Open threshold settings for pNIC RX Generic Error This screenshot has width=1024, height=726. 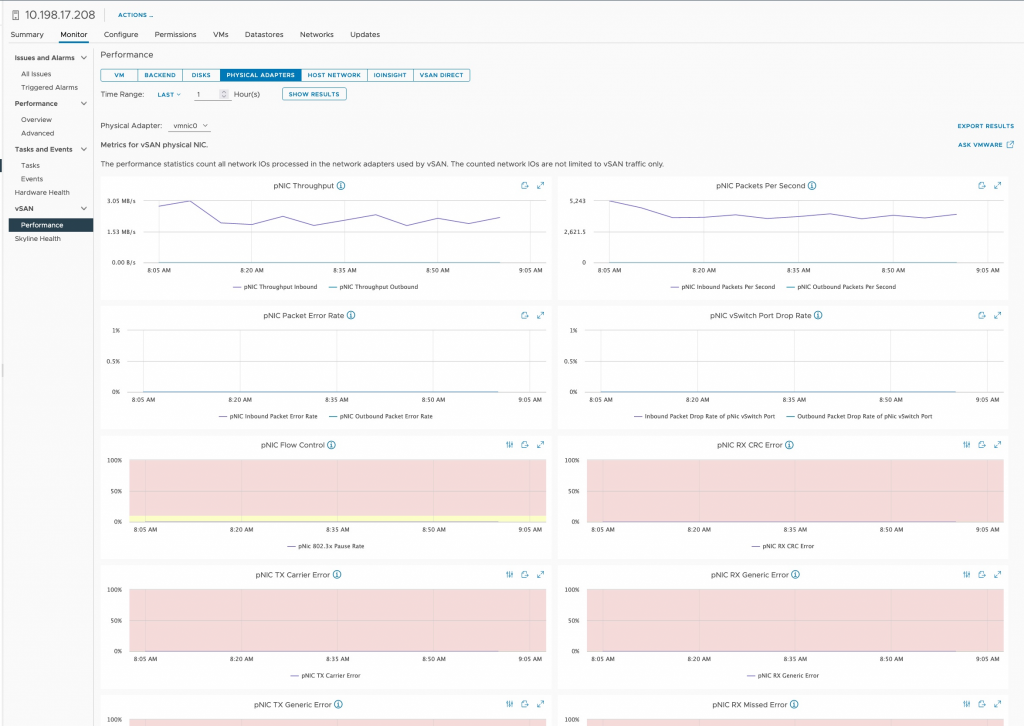[x=966, y=575]
